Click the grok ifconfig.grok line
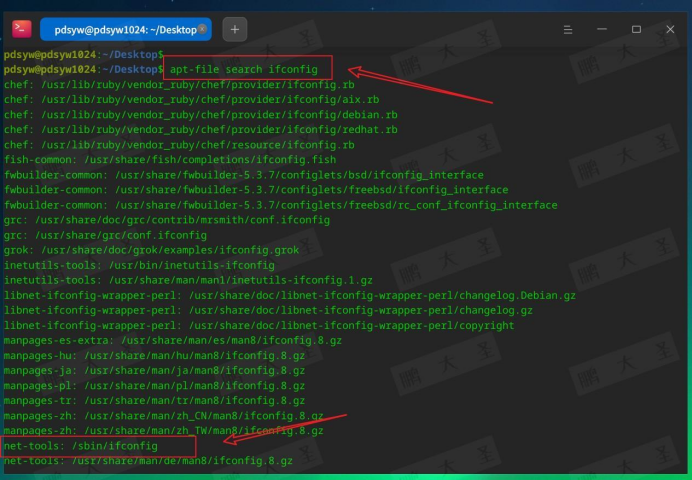The image size is (692, 480). point(151,250)
